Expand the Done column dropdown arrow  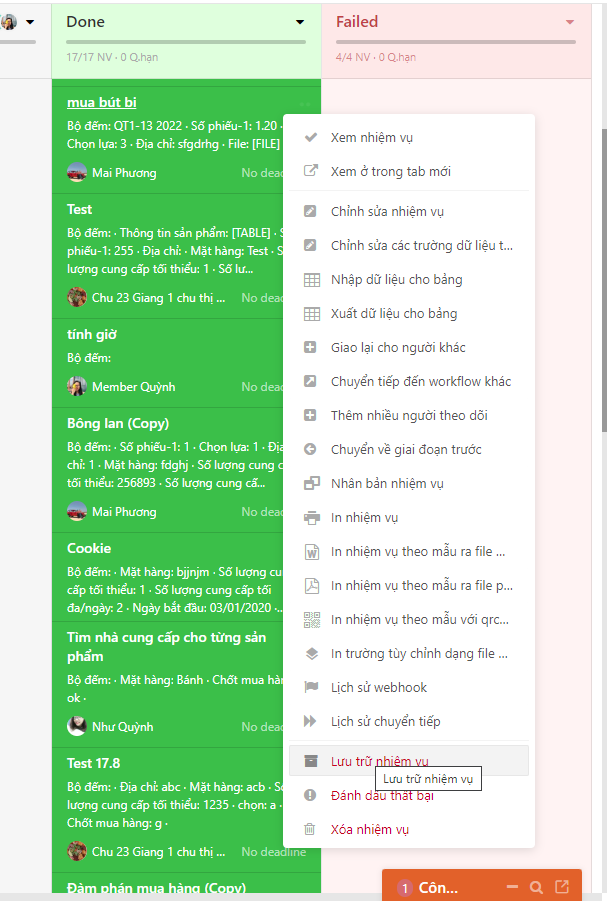(x=299, y=22)
